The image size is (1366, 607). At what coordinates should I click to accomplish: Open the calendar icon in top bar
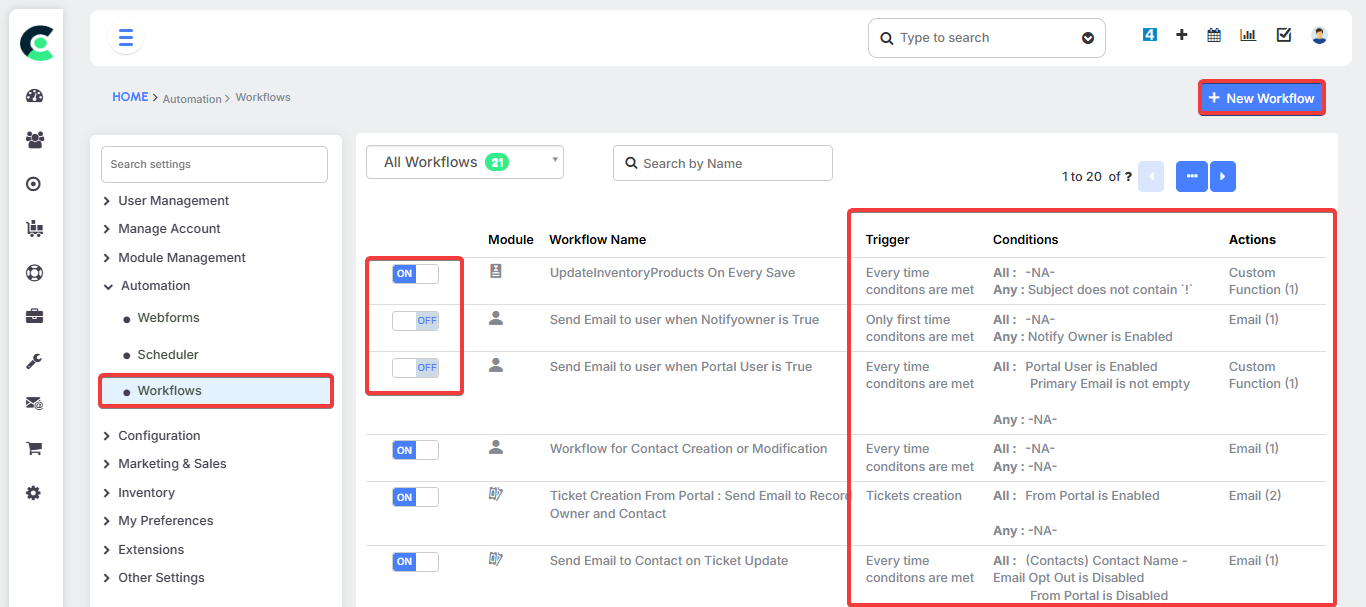pyautogui.click(x=1214, y=36)
